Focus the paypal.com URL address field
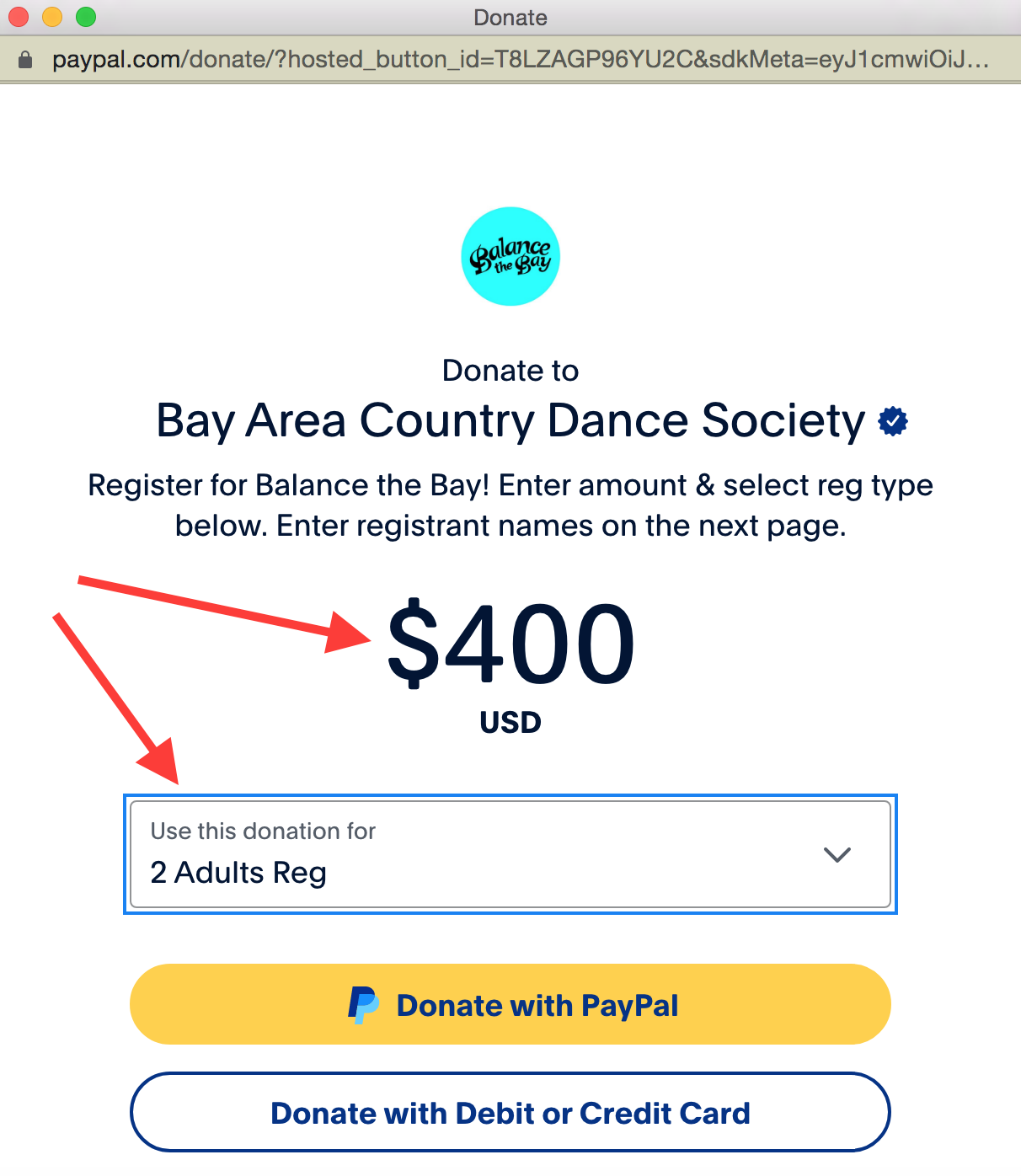Viewport: 1021px width, 1176px height. coord(519,60)
